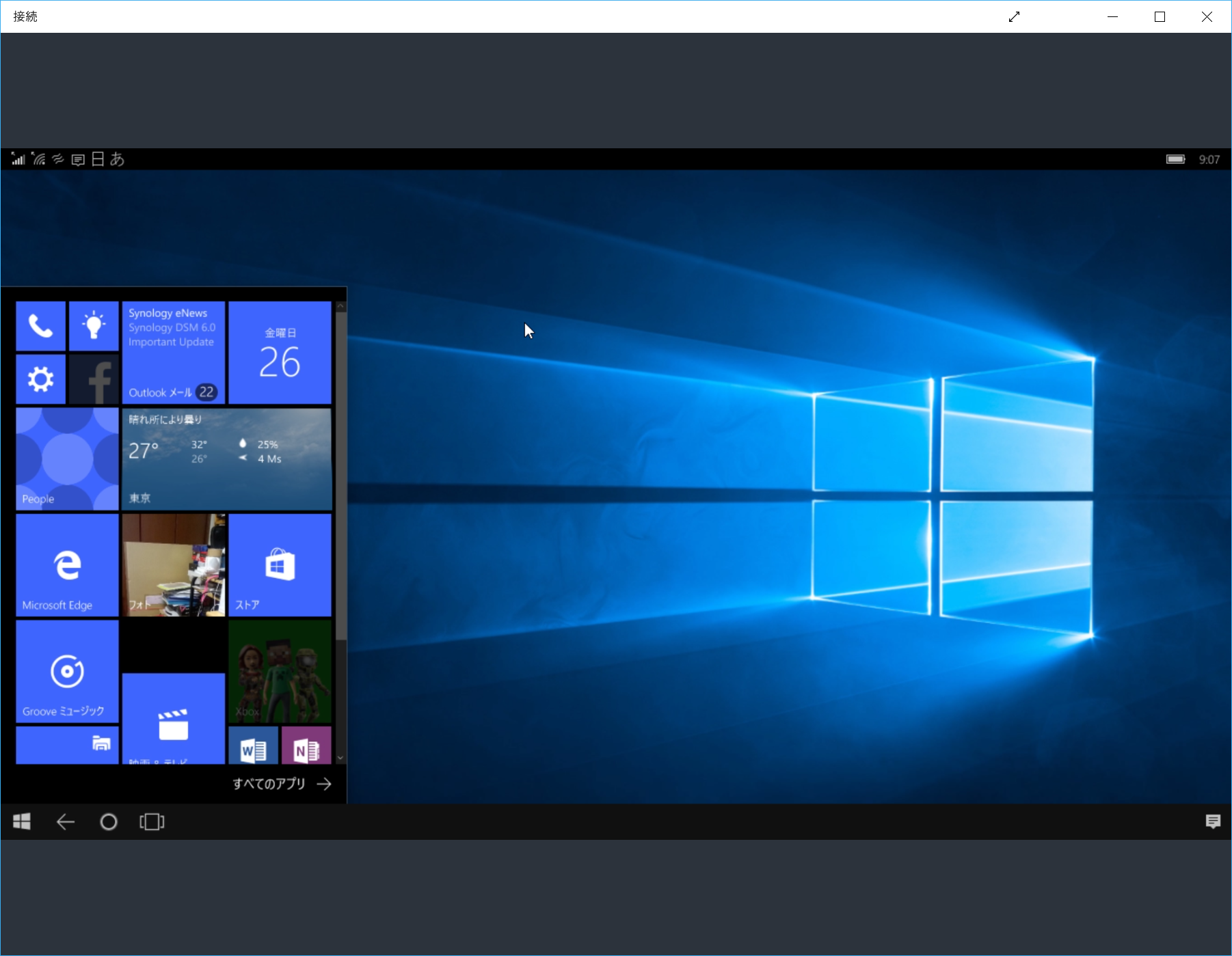Open the Phone app tile
The height and width of the screenshot is (956, 1232).
(40, 326)
